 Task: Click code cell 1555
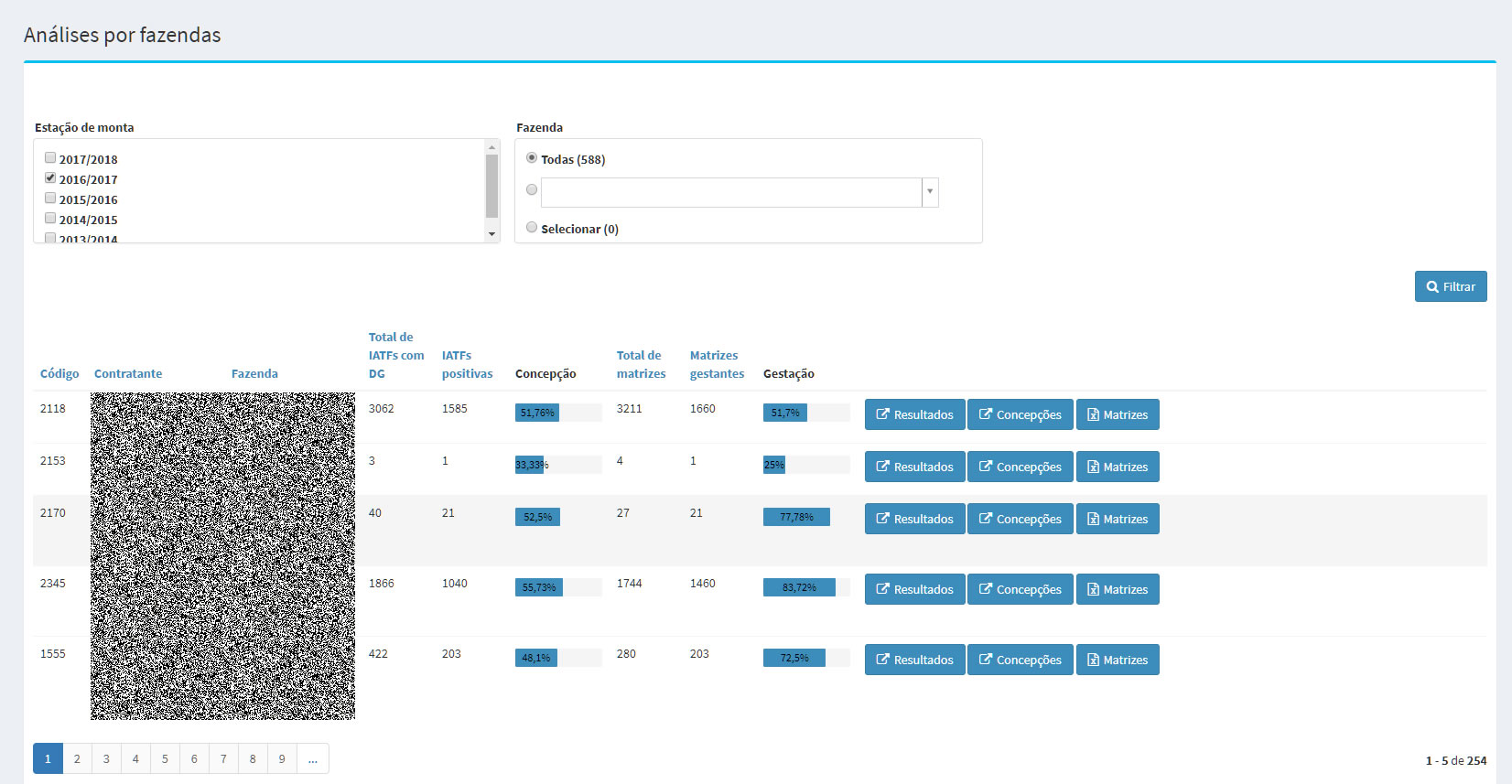[x=53, y=654]
